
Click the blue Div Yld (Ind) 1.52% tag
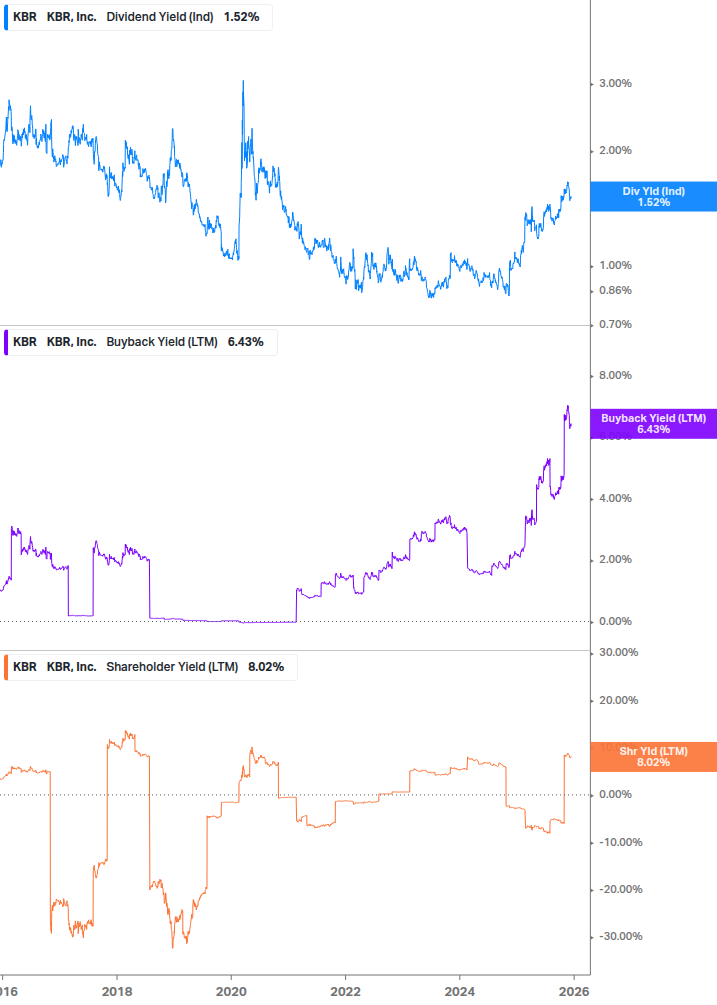(654, 197)
